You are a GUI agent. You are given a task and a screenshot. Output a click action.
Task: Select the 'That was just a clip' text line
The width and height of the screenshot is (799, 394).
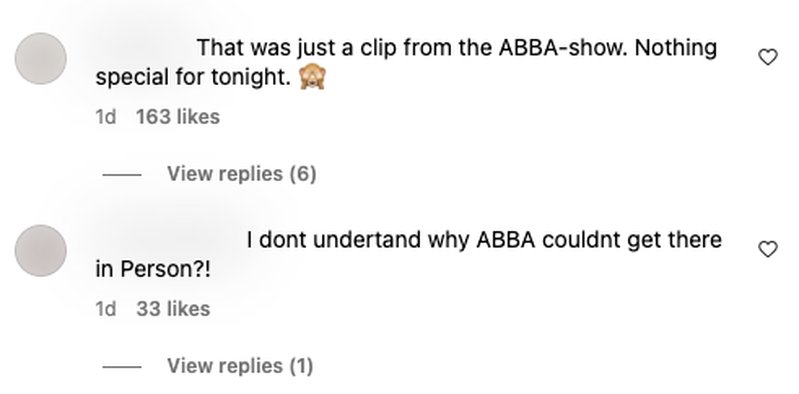pos(457,48)
